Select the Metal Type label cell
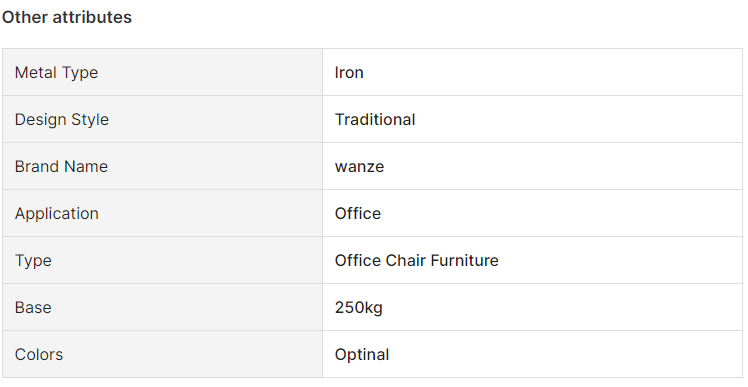The width and height of the screenshot is (748, 387). tap(163, 72)
